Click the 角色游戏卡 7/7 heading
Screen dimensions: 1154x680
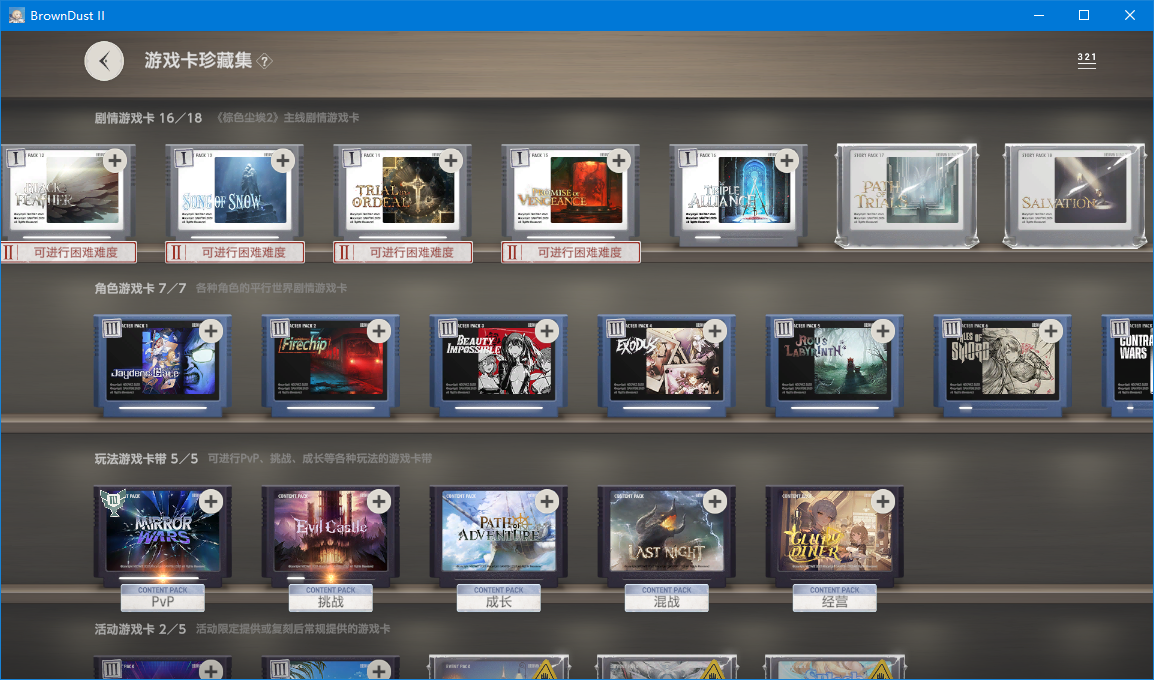click(x=140, y=288)
